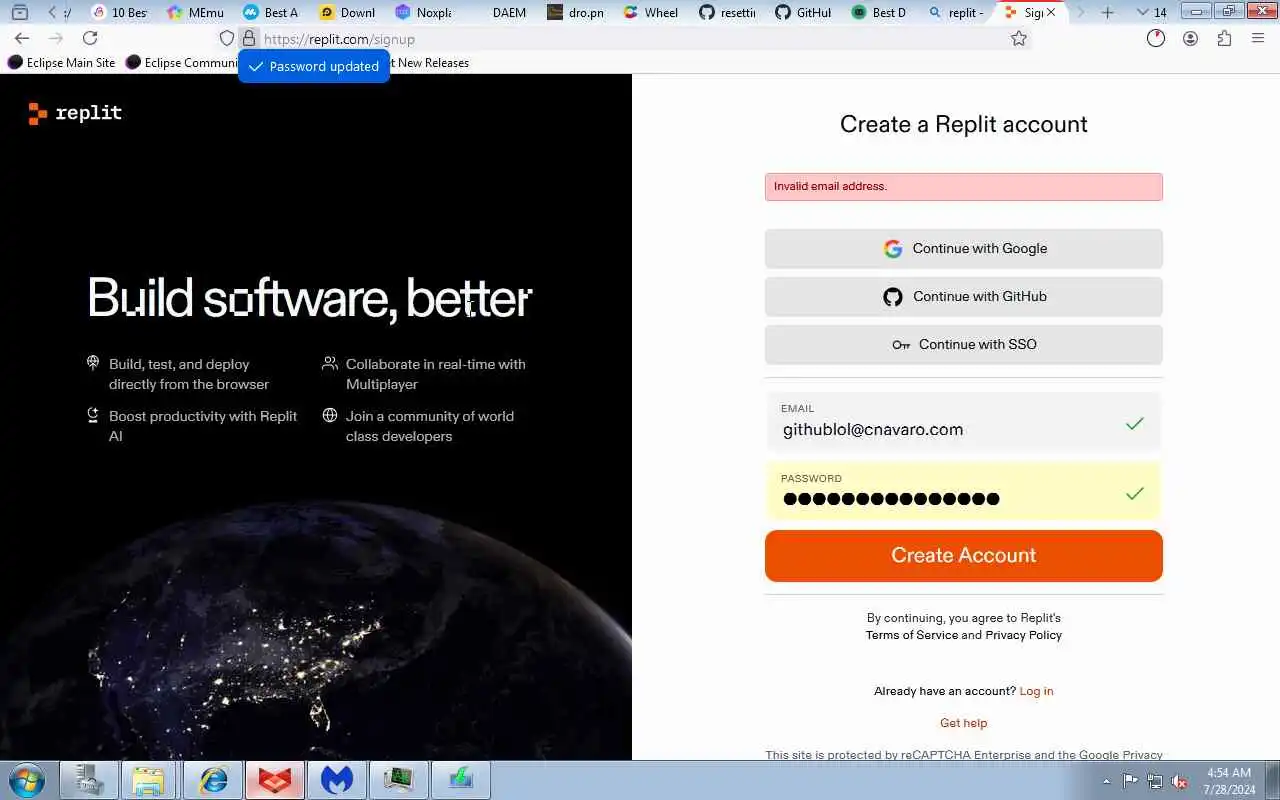This screenshot has width=1280, height=800.
Task: Switch to the 'Downl' tab
Action: [x=347, y=12]
